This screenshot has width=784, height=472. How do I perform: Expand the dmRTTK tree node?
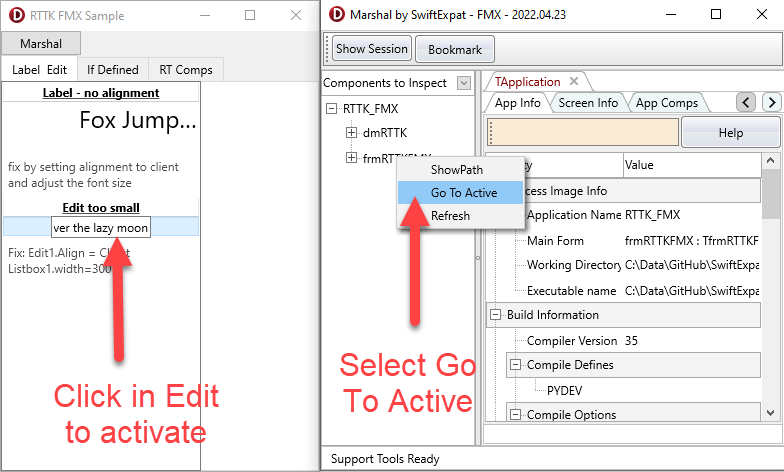click(x=352, y=132)
